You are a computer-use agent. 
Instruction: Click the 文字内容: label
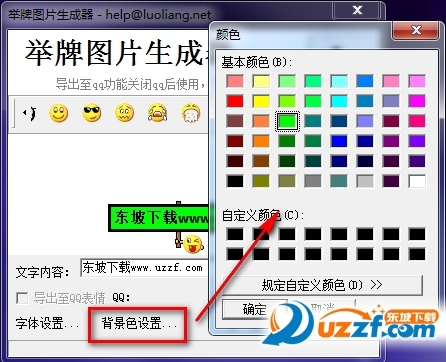click(43, 272)
